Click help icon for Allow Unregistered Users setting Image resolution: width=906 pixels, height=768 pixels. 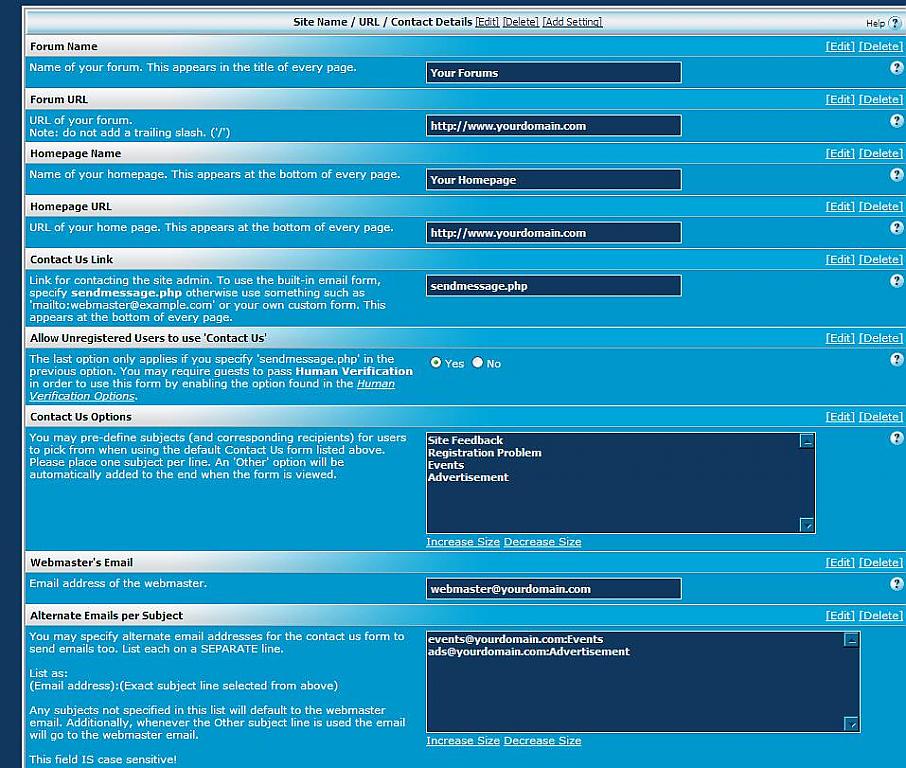coord(896,359)
